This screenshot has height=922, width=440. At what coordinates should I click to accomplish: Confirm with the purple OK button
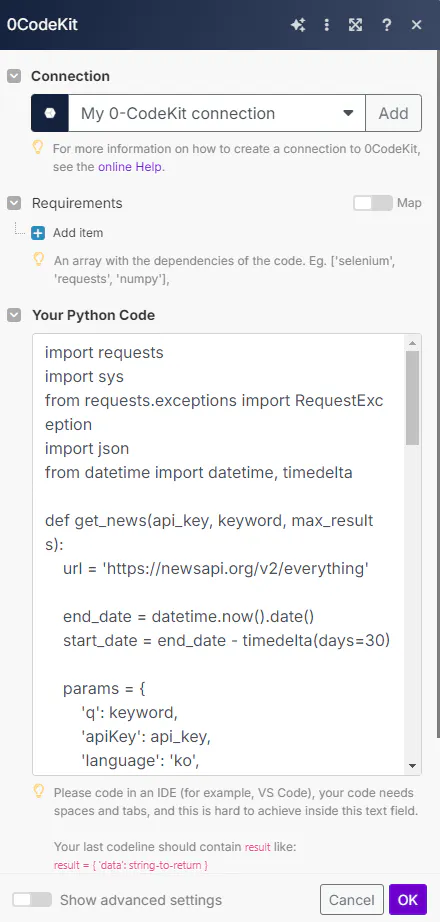tap(408, 900)
